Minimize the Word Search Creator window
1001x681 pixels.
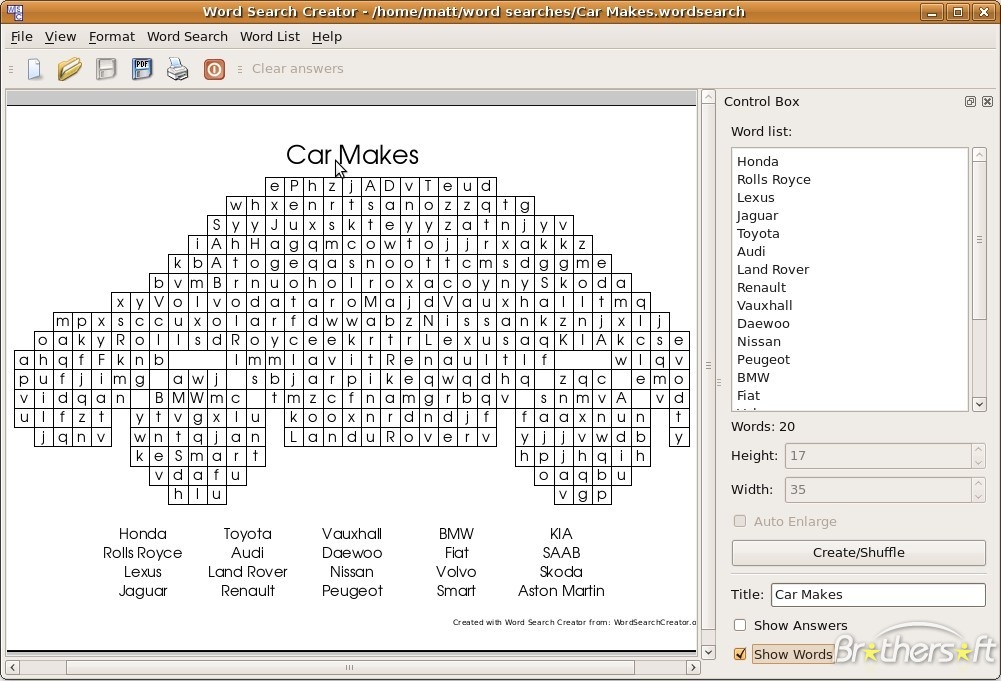pos(932,12)
